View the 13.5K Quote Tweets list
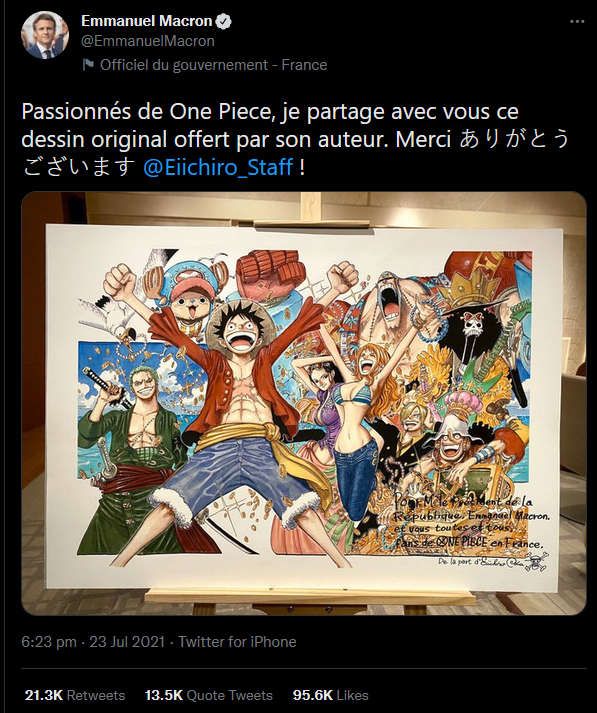Screen dimensions: 597x713 (209, 695)
